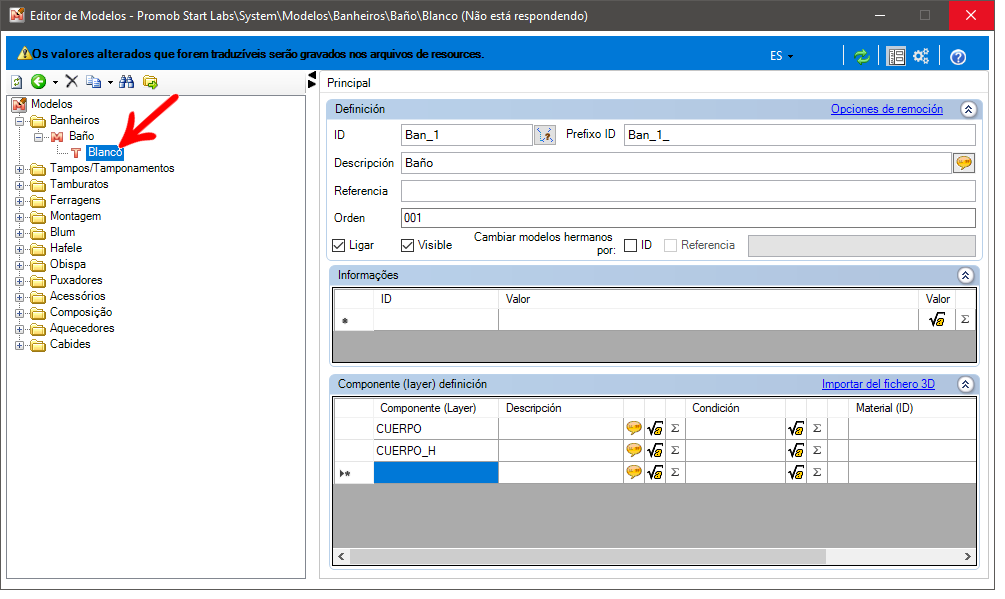The image size is (1005, 599).
Task: Click the first sigma icon in CUERPO_H row
Action: tap(675, 450)
